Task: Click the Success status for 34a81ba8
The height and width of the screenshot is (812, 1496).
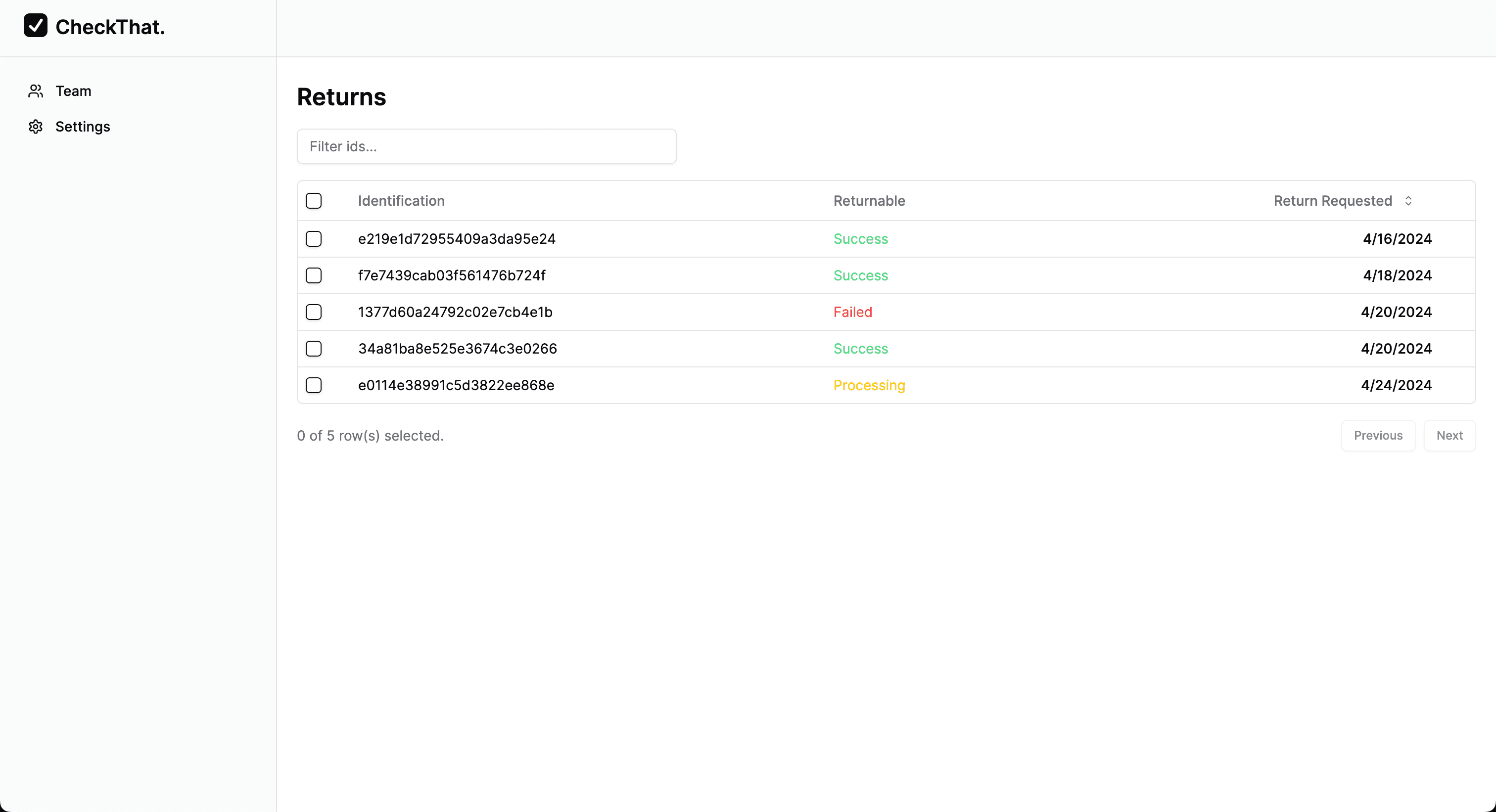Action: (861, 348)
